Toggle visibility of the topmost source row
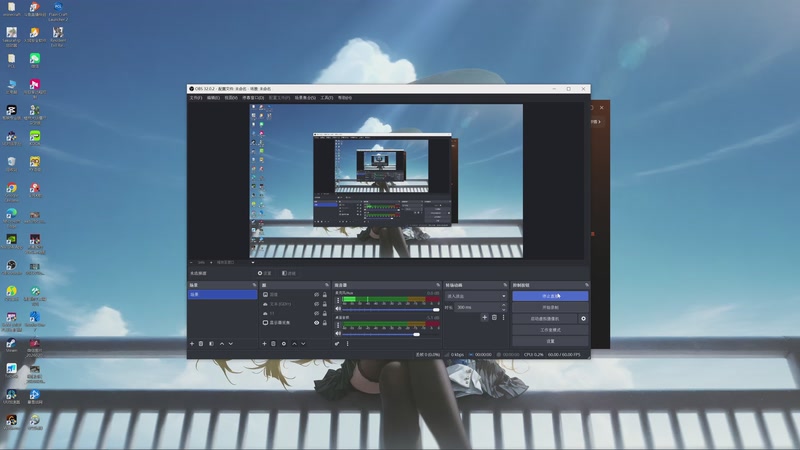This screenshot has width=800, height=450. [x=316, y=294]
